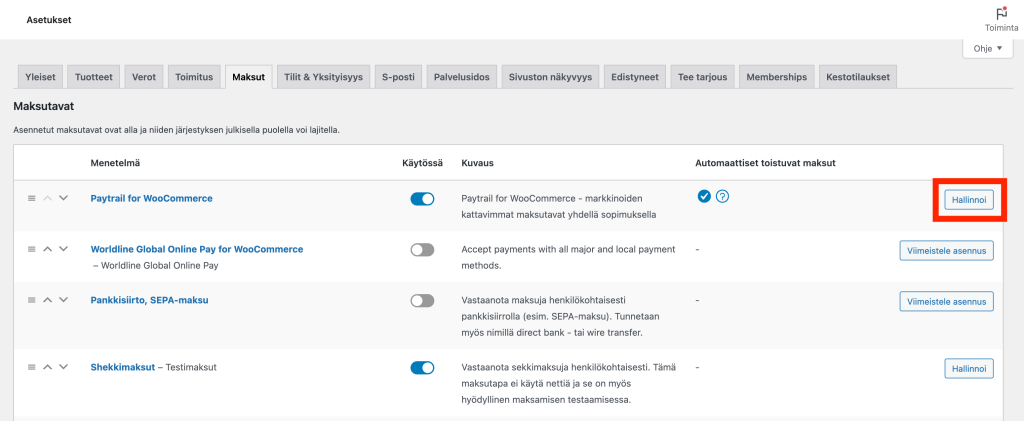The width and height of the screenshot is (1024, 421).
Task: Move Worldline Global Online Pay down
Action: 63,249
